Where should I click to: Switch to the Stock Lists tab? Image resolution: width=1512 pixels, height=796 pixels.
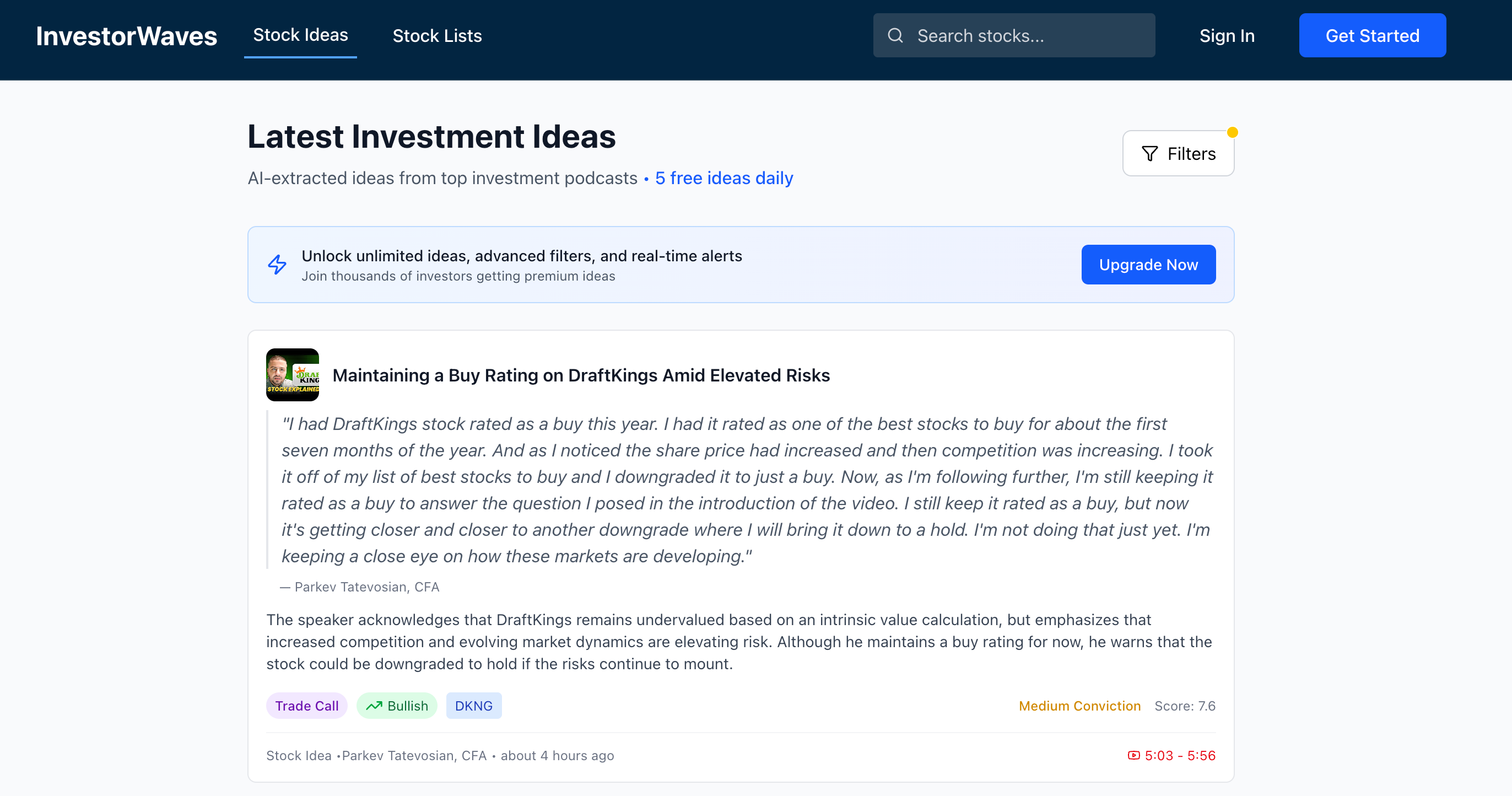pyautogui.click(x=437, y=36)
